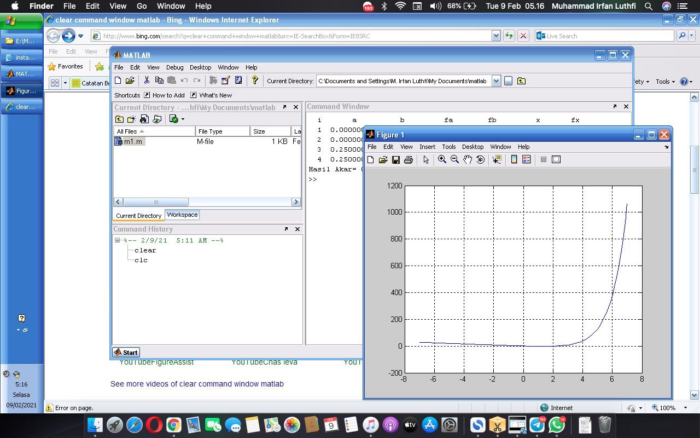The image size is (700, 438).
Task: Click Find Files icon in Current Directory panel
Action: (144, 119)
